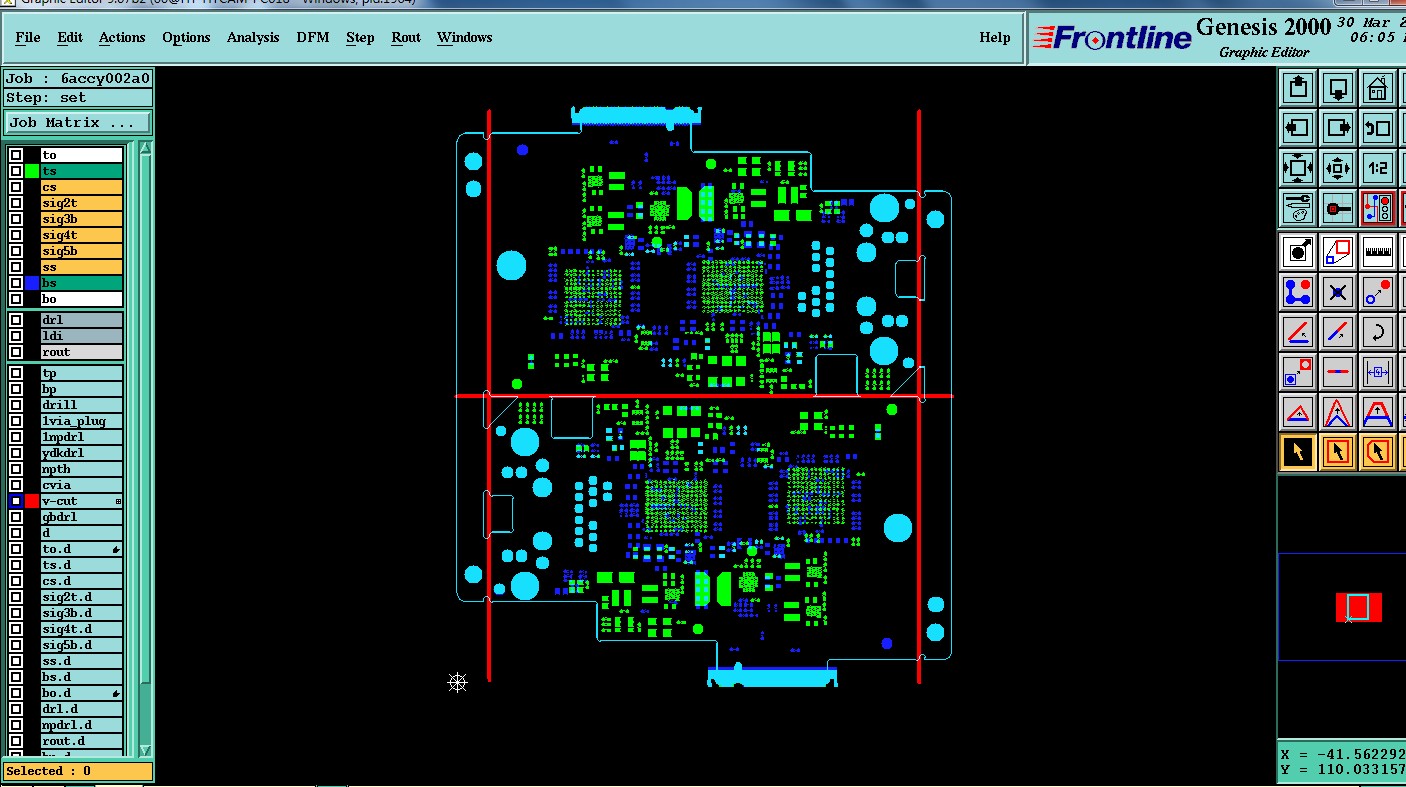Select the 'sig4t.d' layer name
The width and height of the screenshot is (1406, 787).
click(82, 629)
